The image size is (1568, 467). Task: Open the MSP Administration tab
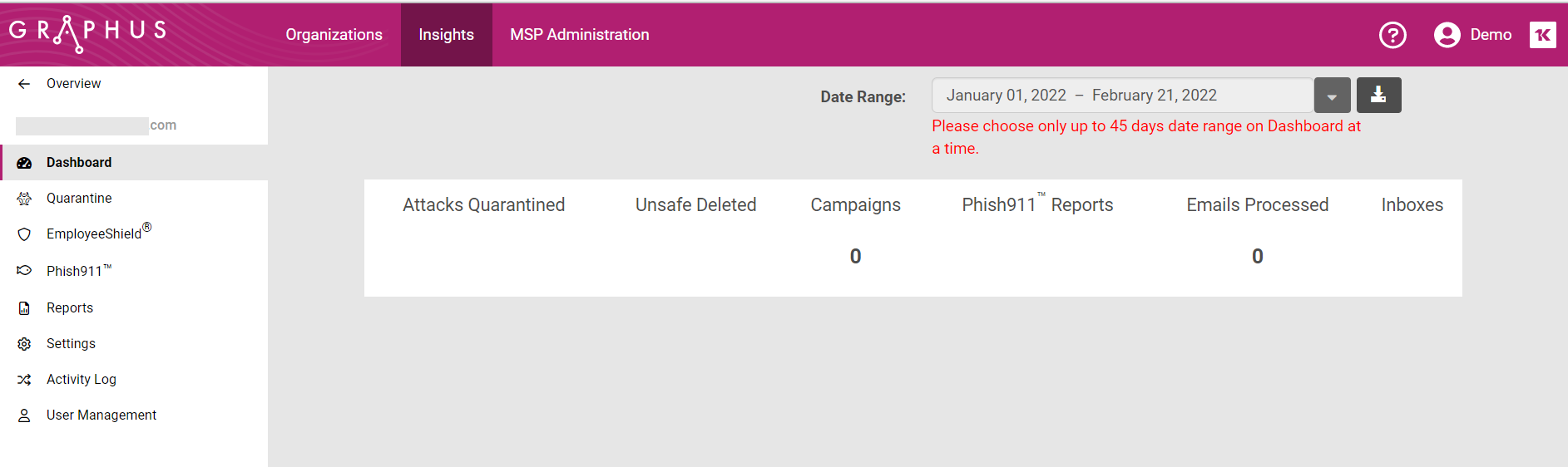coord(579,35)
